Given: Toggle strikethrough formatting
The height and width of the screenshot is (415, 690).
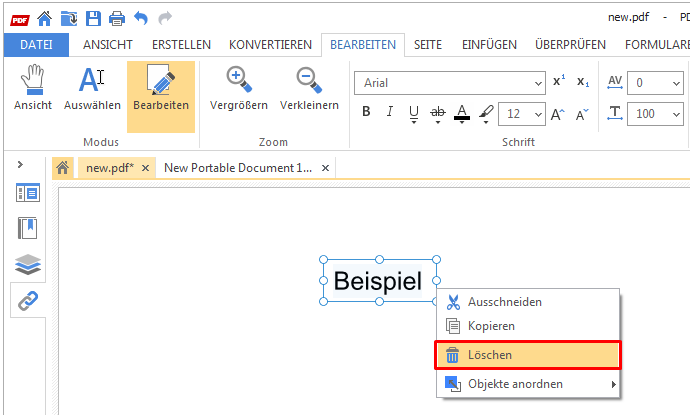Looking at the screenshot, I should (x=438, y=113).
